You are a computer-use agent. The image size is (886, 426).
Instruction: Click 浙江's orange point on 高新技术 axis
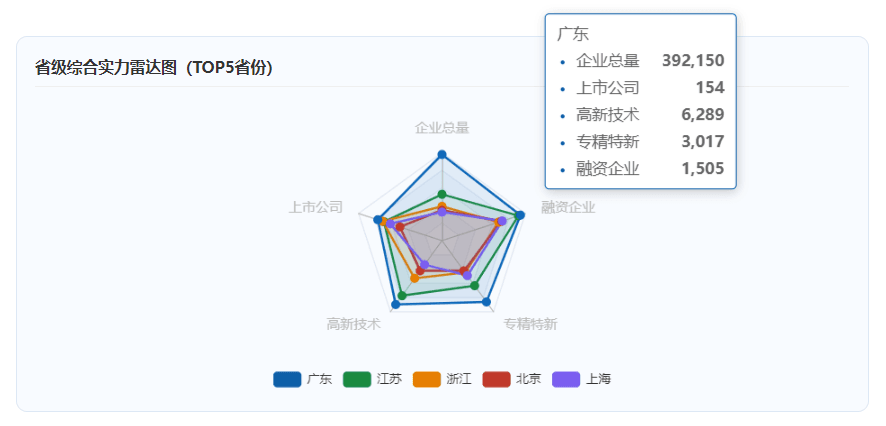tap(414, 278)
